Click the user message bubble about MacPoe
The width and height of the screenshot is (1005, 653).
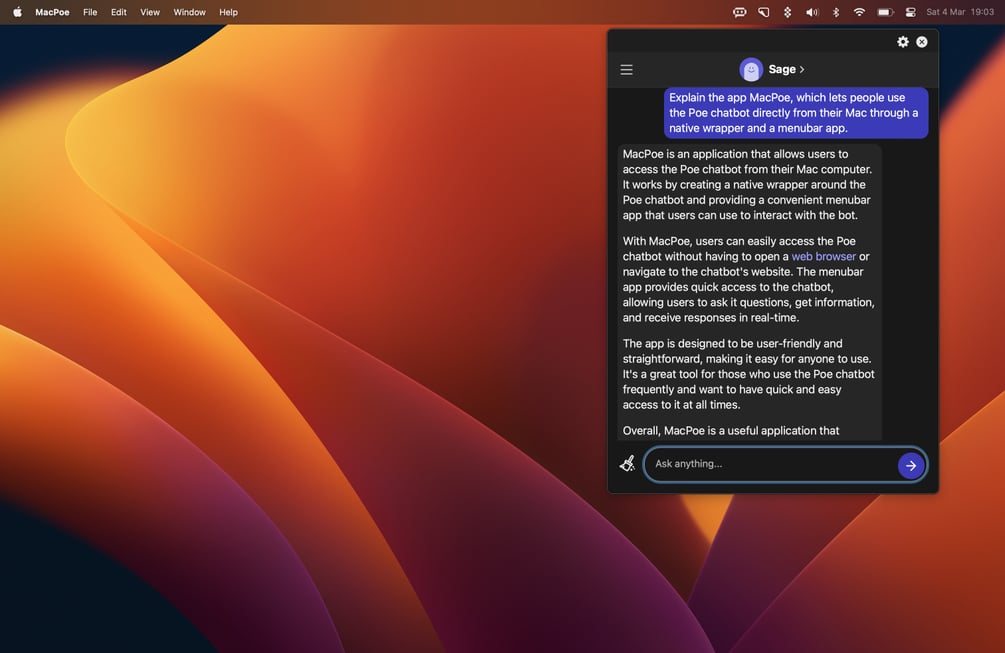click(x=795, y=113)
